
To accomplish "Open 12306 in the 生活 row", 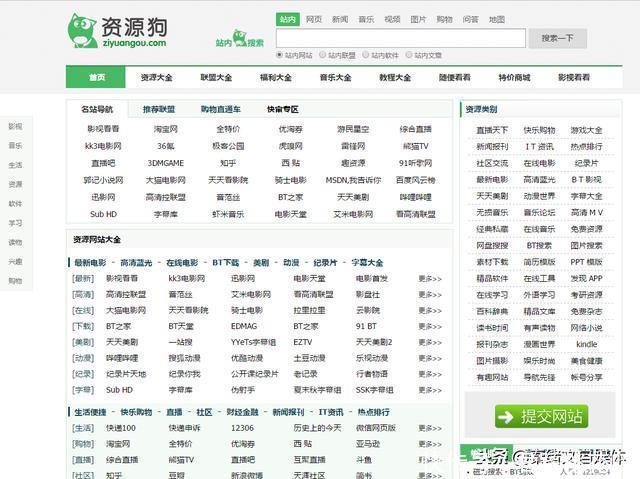I will click(242, 428).
